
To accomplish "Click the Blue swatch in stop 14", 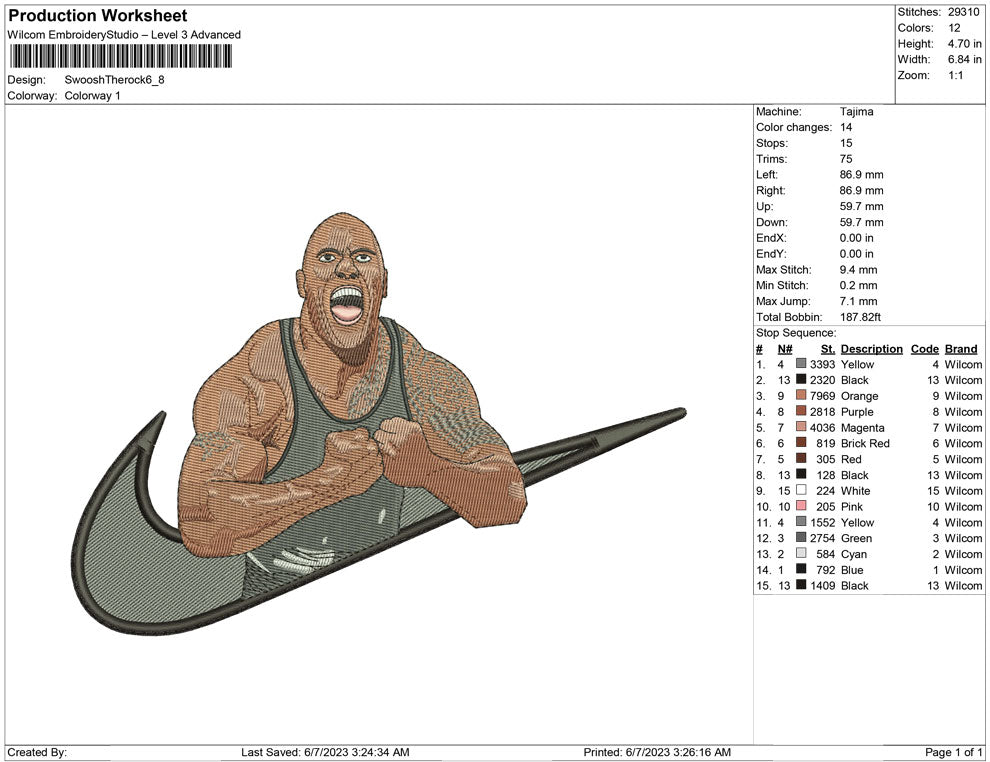I will (x=801, y=569).
